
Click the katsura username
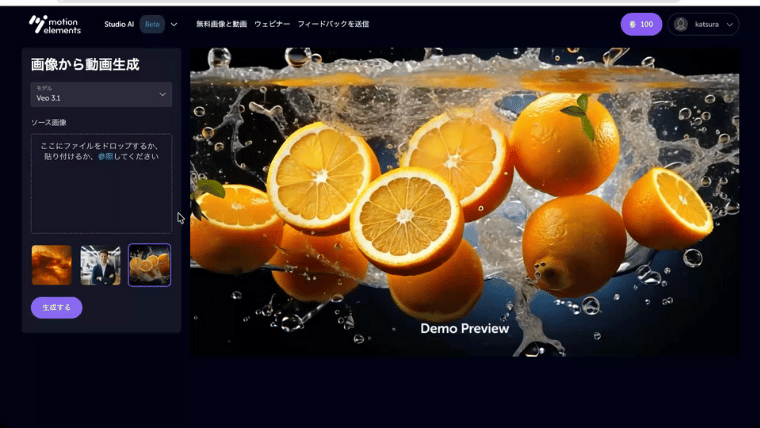coord(707,24)
